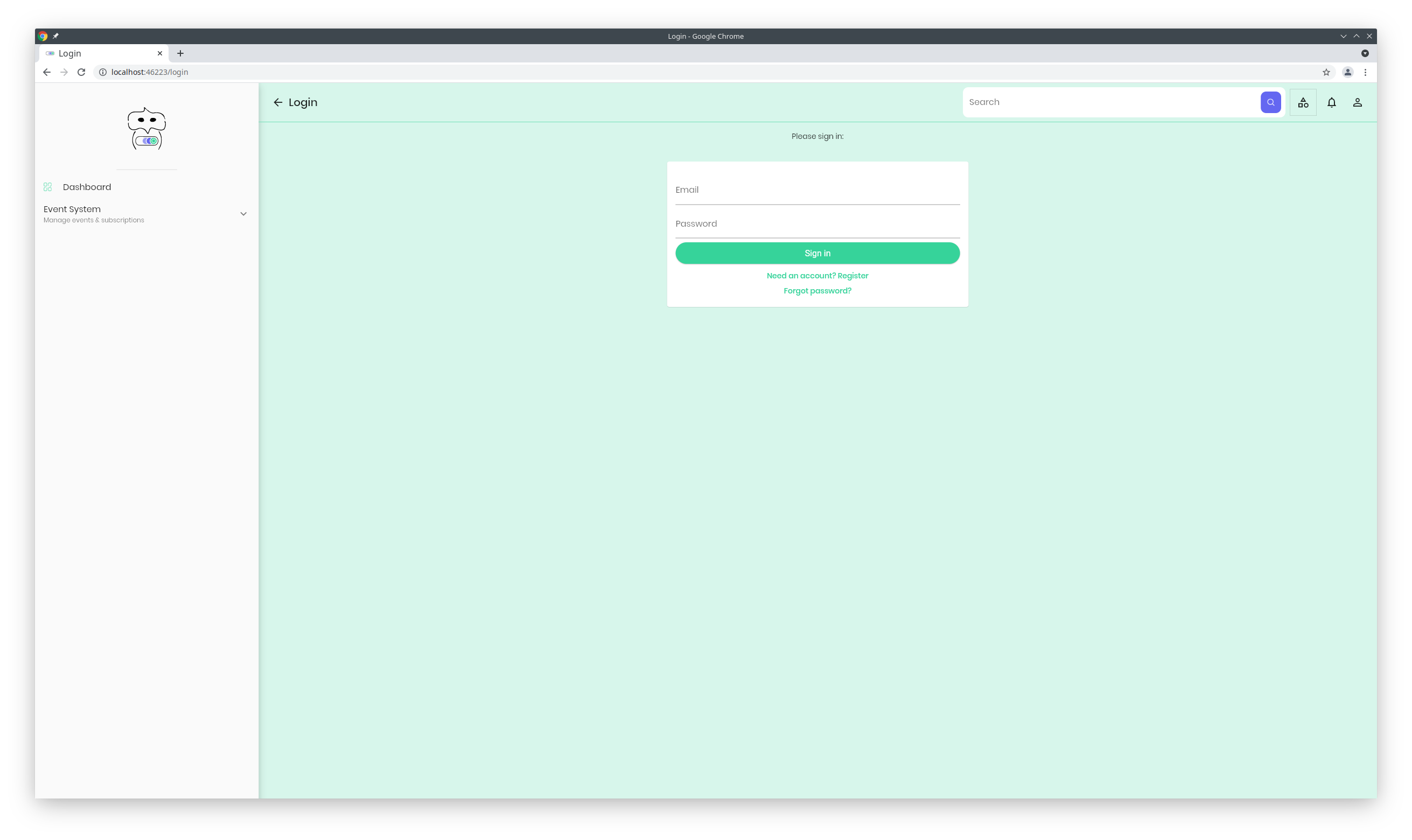Click the grid/layout icon in header
This screenshot has height=840, width=1412.
pyautogui.click(x=1303, y=102)
